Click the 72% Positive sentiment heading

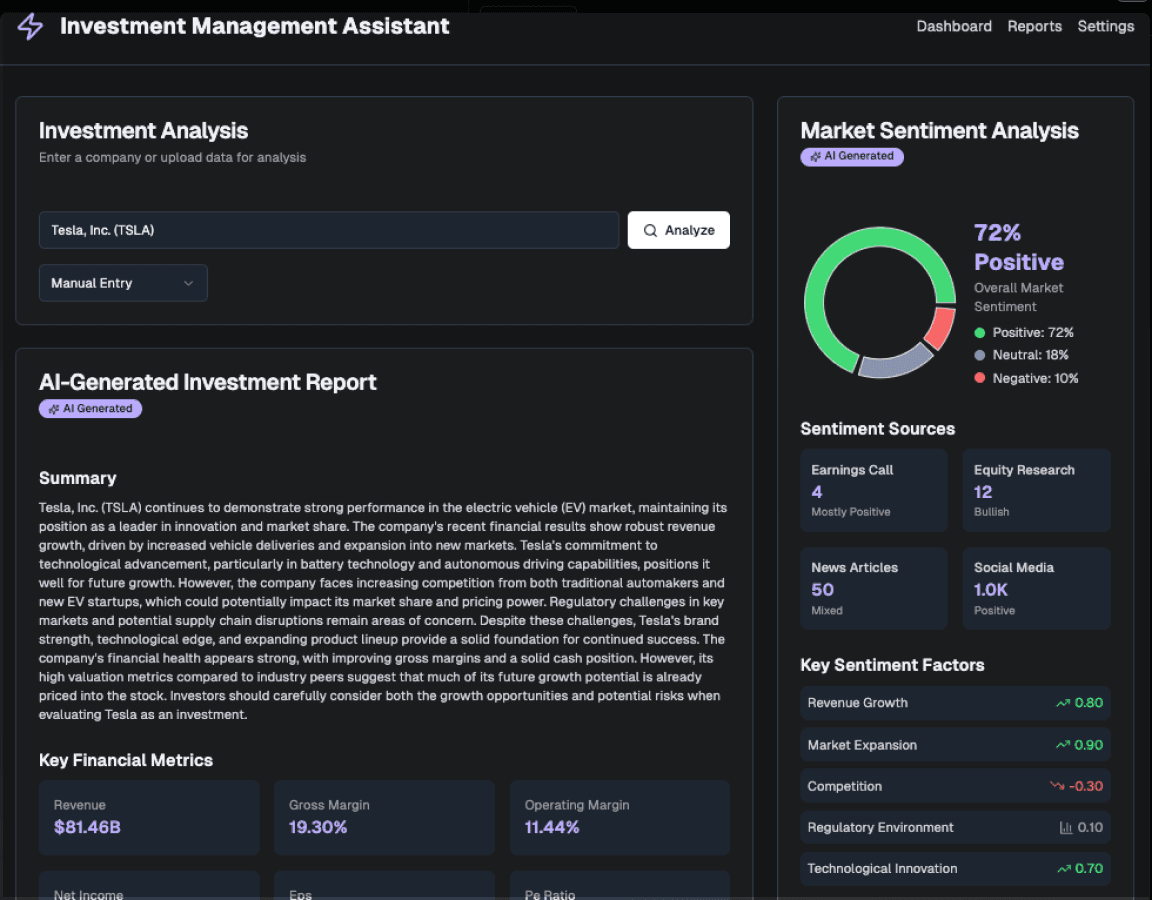1018,248
